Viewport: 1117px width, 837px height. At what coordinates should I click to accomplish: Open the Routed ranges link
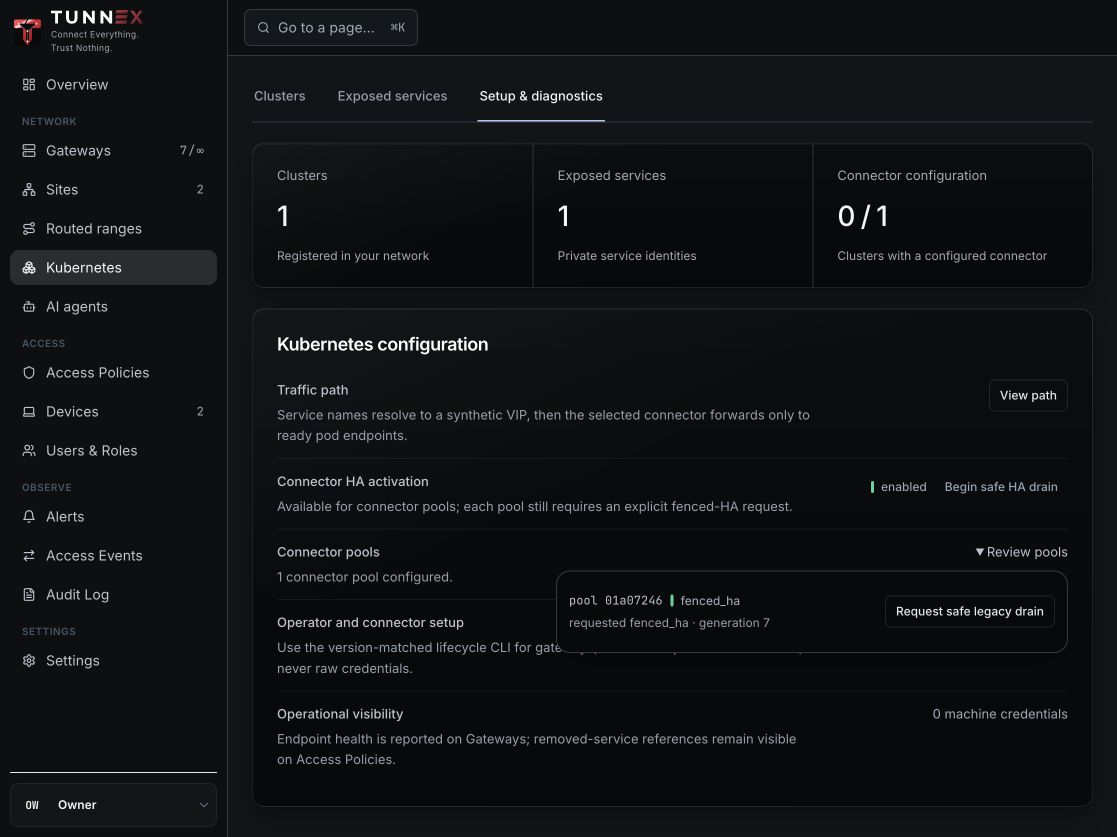coord(113,229)
